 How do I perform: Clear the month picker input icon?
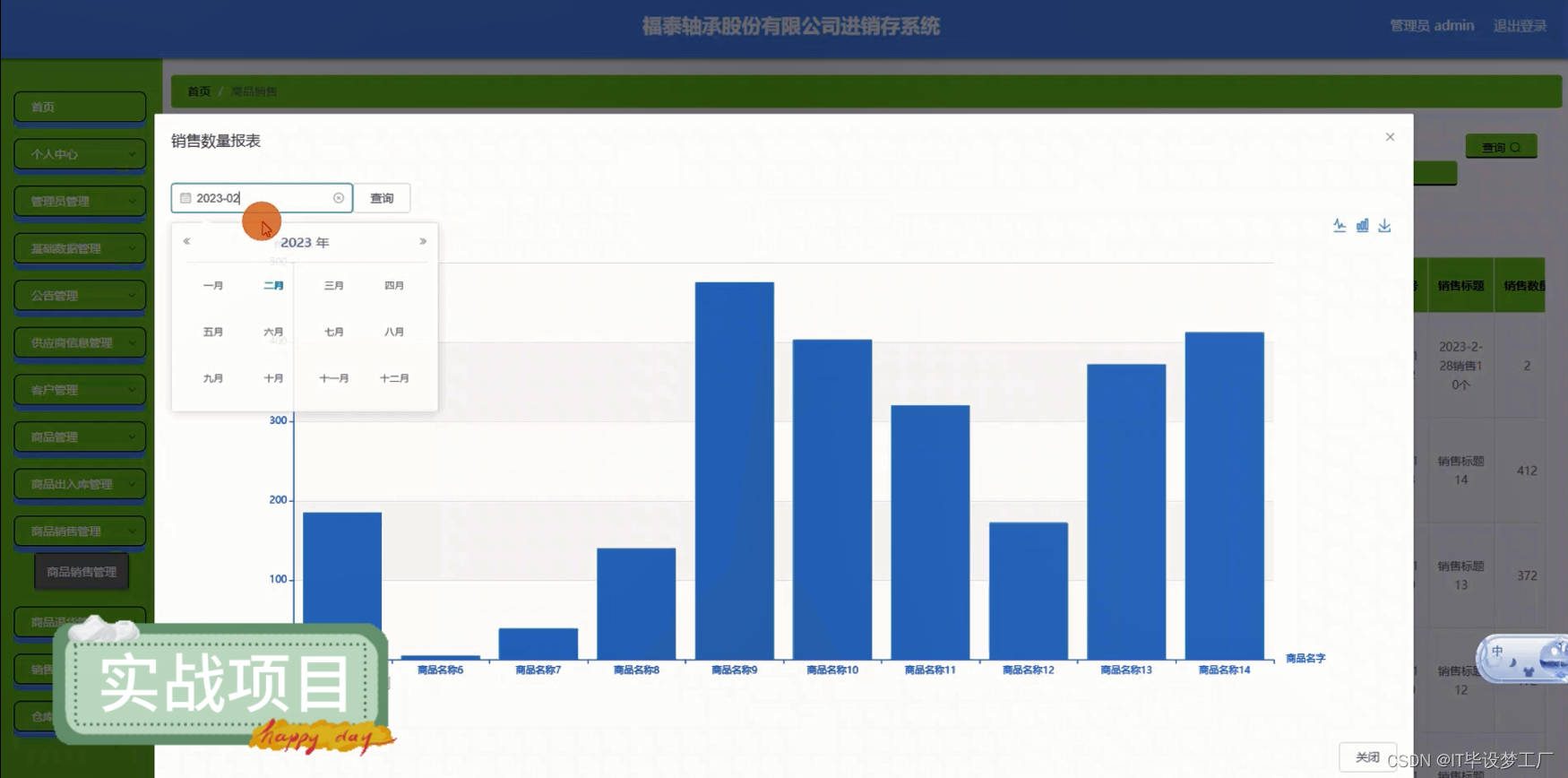(x=339, y=198)
